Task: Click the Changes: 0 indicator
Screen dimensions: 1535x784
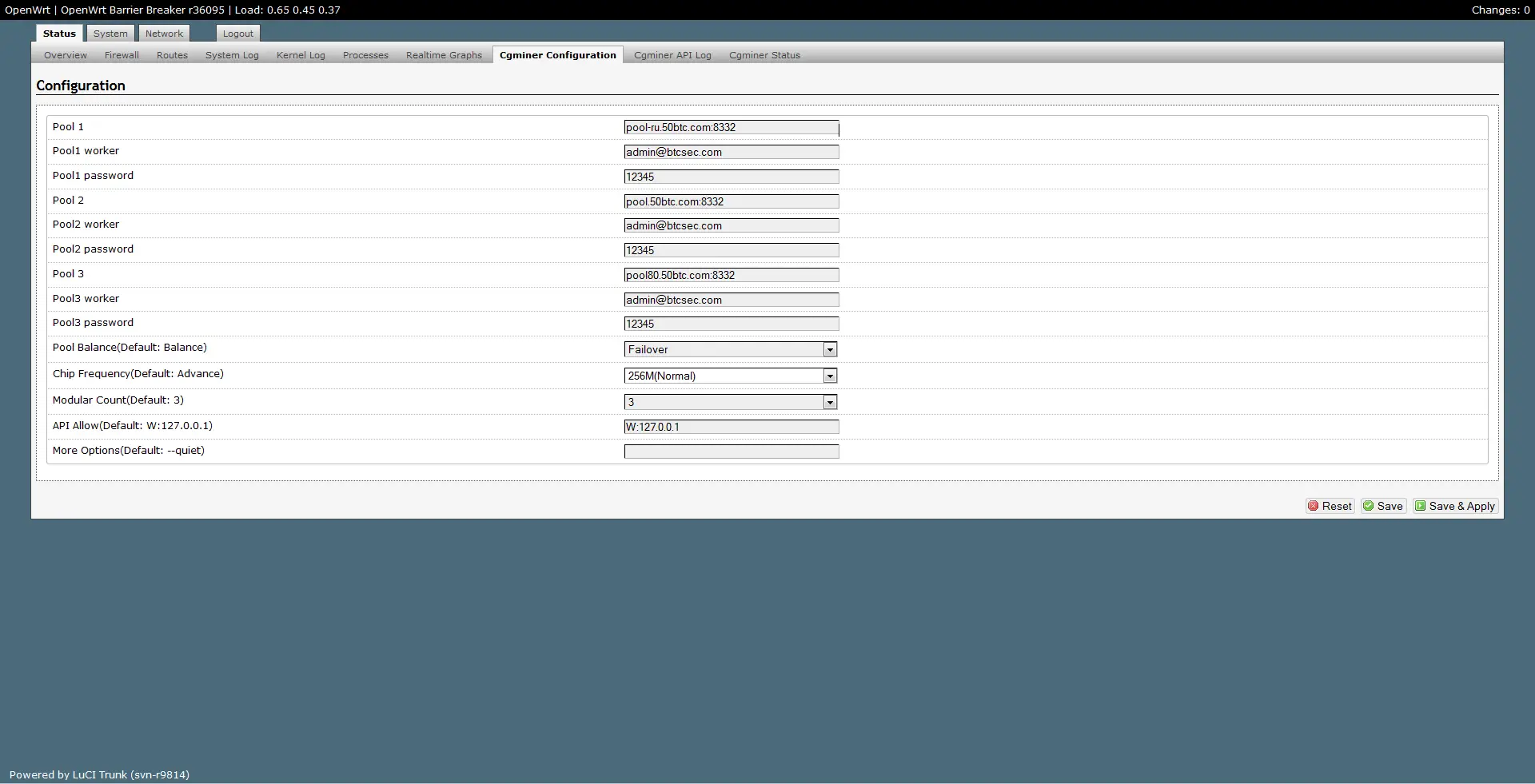Action: [x=1500, y=10]
